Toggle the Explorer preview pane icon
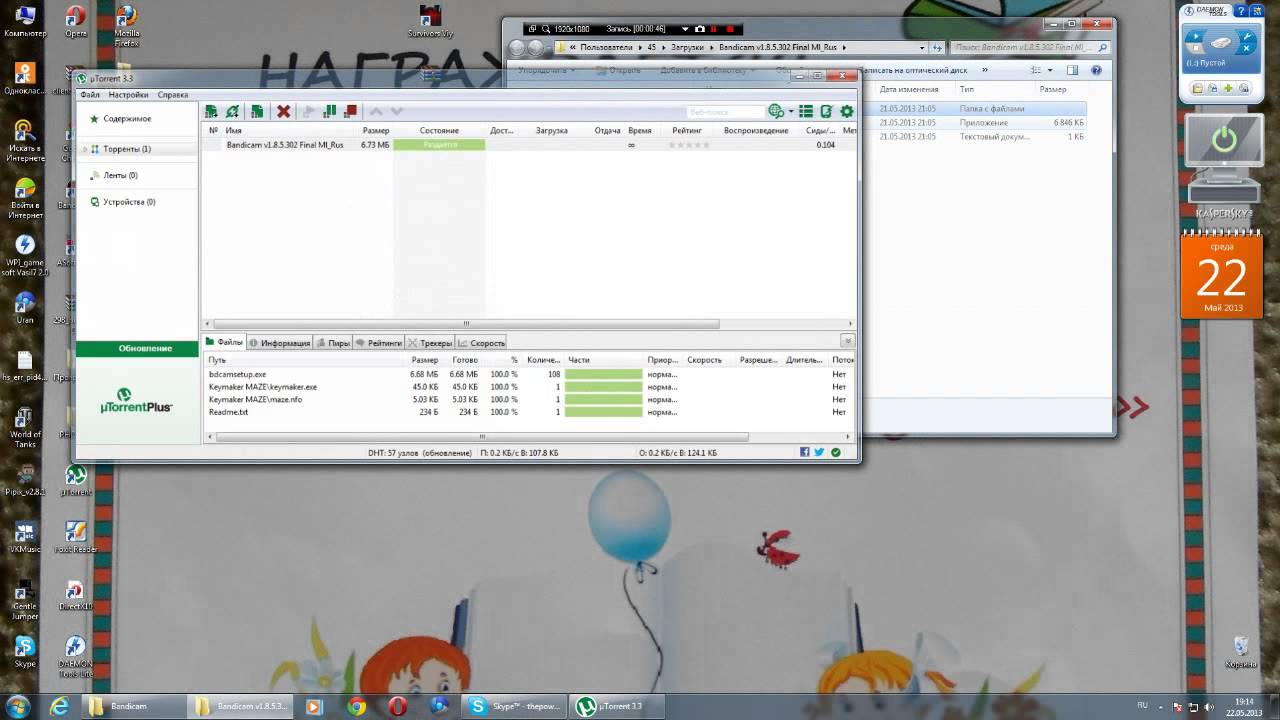 click(x=1072, y=70)
